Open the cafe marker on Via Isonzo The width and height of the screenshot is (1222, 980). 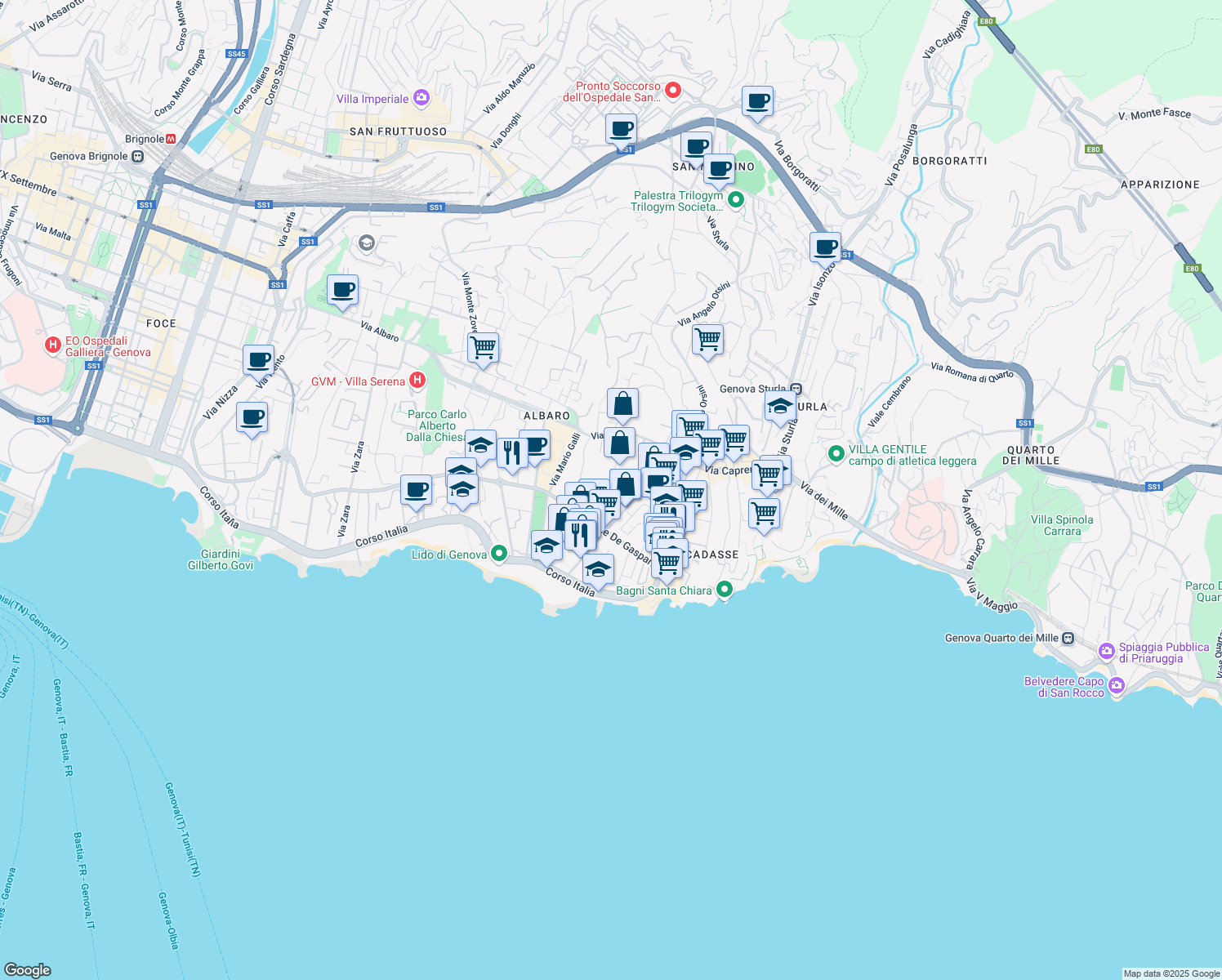coord(825,247)
